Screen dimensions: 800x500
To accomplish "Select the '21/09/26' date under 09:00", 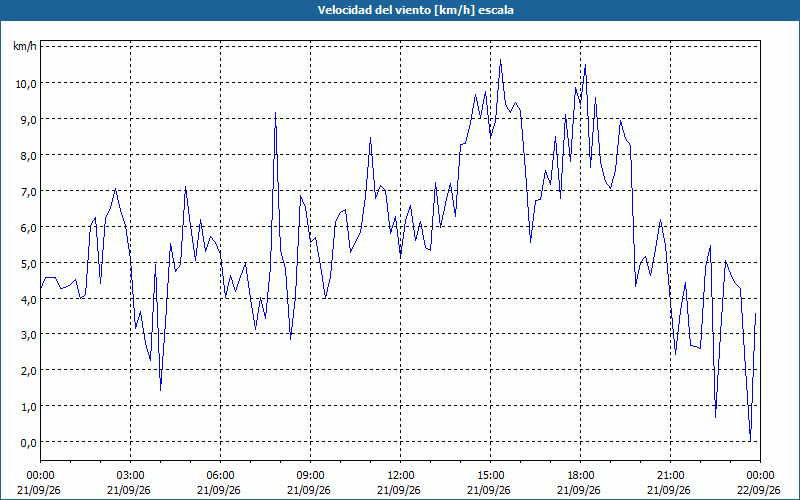I will [309, 490].
